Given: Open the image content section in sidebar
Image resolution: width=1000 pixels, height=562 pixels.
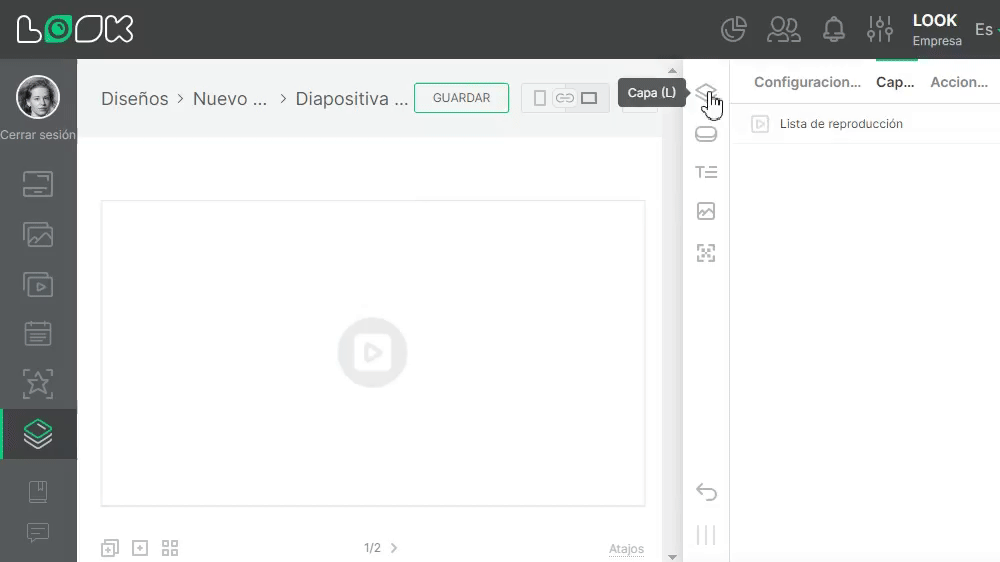Looking at the screenshot, I should click(38, 235).
